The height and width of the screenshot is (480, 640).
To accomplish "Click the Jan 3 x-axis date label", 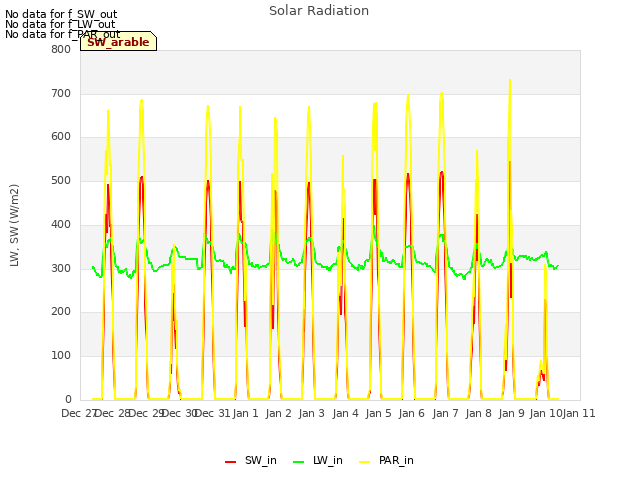I will coord(312,413).
